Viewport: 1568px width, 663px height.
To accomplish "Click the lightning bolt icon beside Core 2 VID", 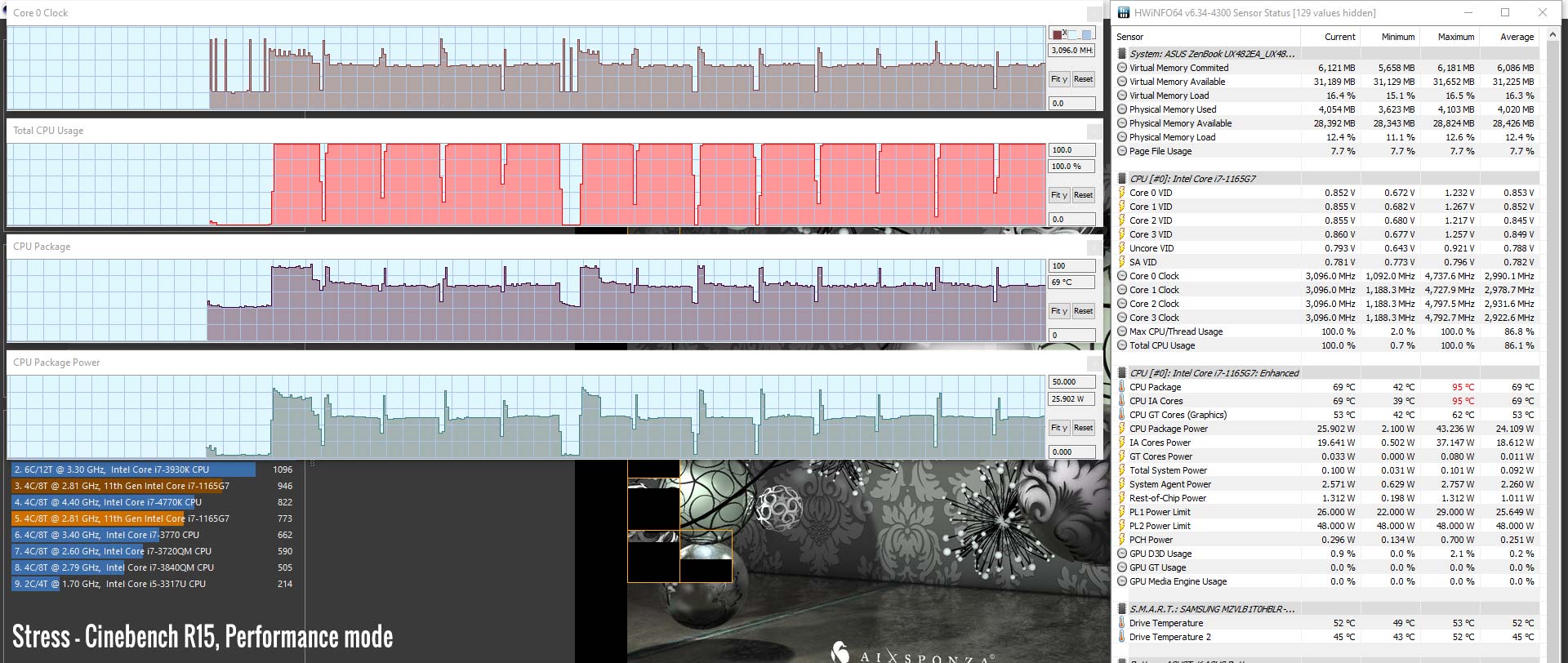I will point(1122,220).
